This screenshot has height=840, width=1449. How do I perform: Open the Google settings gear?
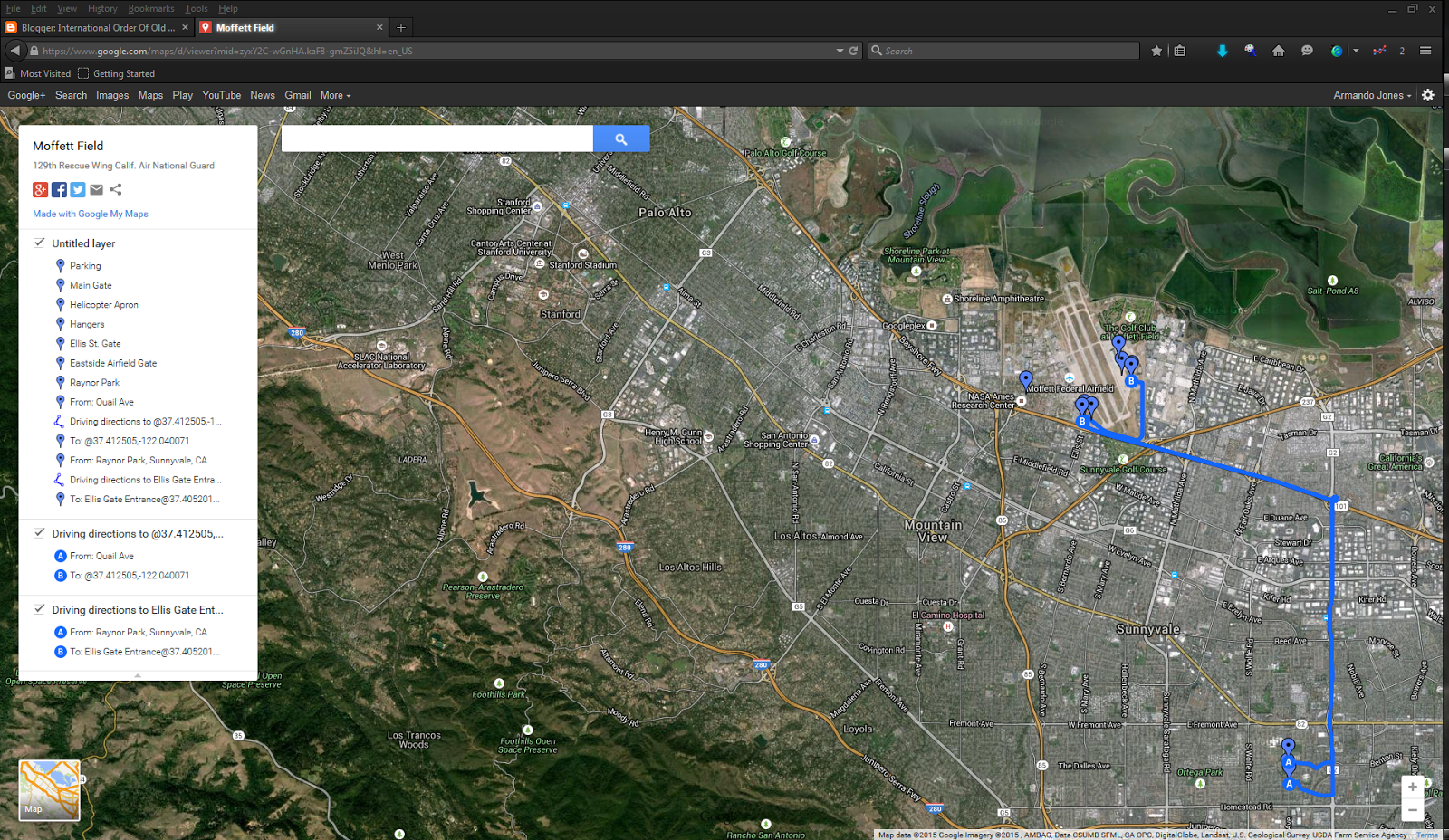coord(1428,95)
